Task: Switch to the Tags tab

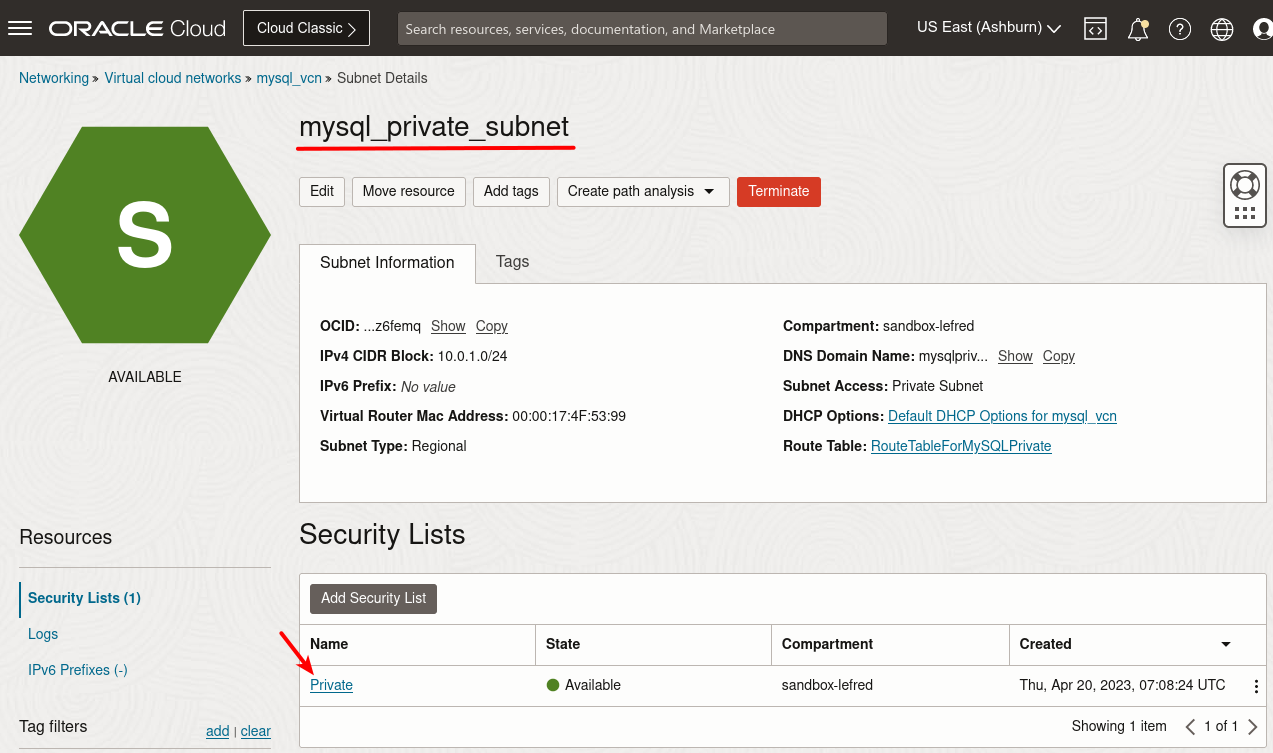Action: point(512,262)
